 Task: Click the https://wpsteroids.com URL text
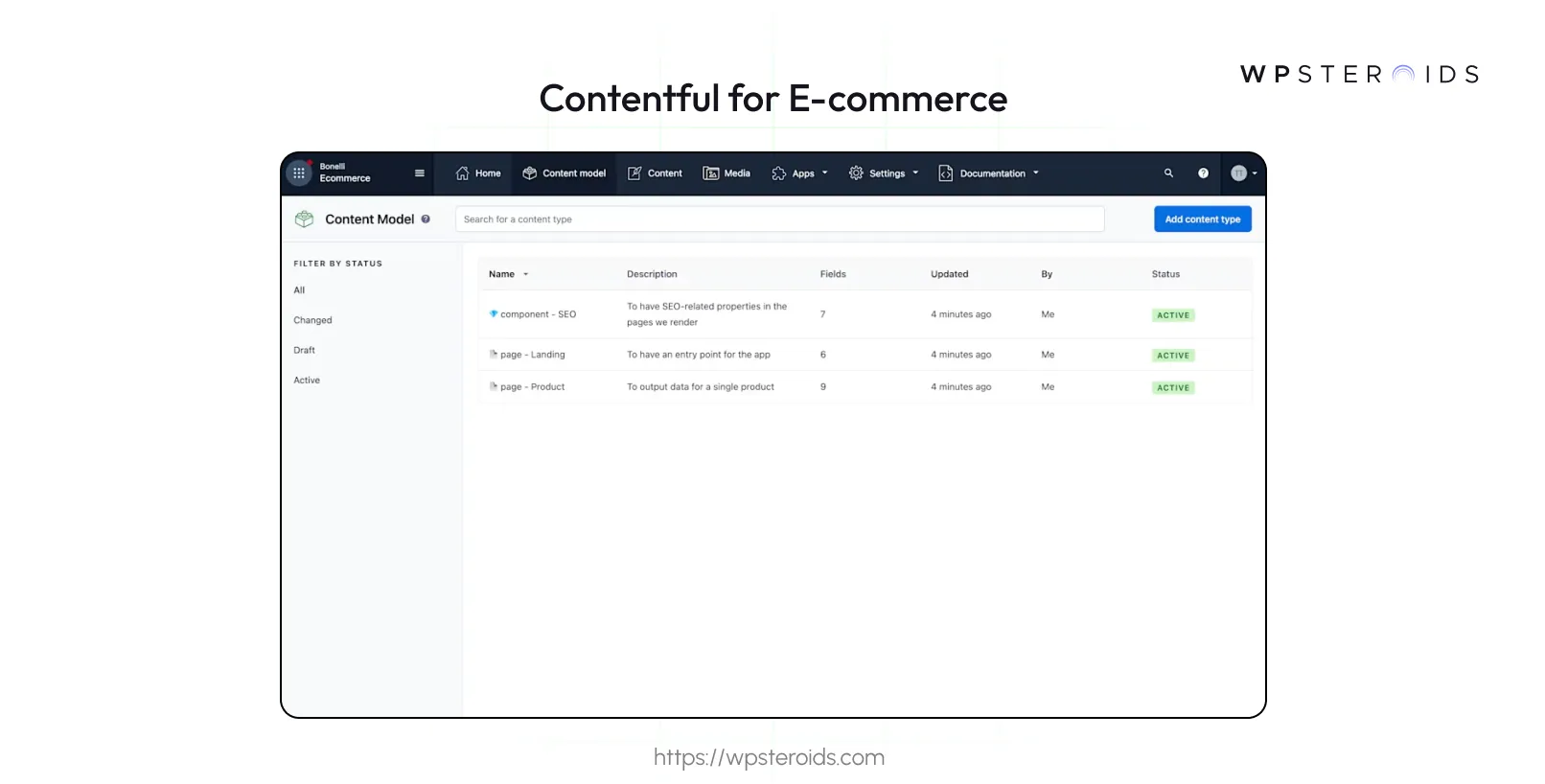pos(769,757)
